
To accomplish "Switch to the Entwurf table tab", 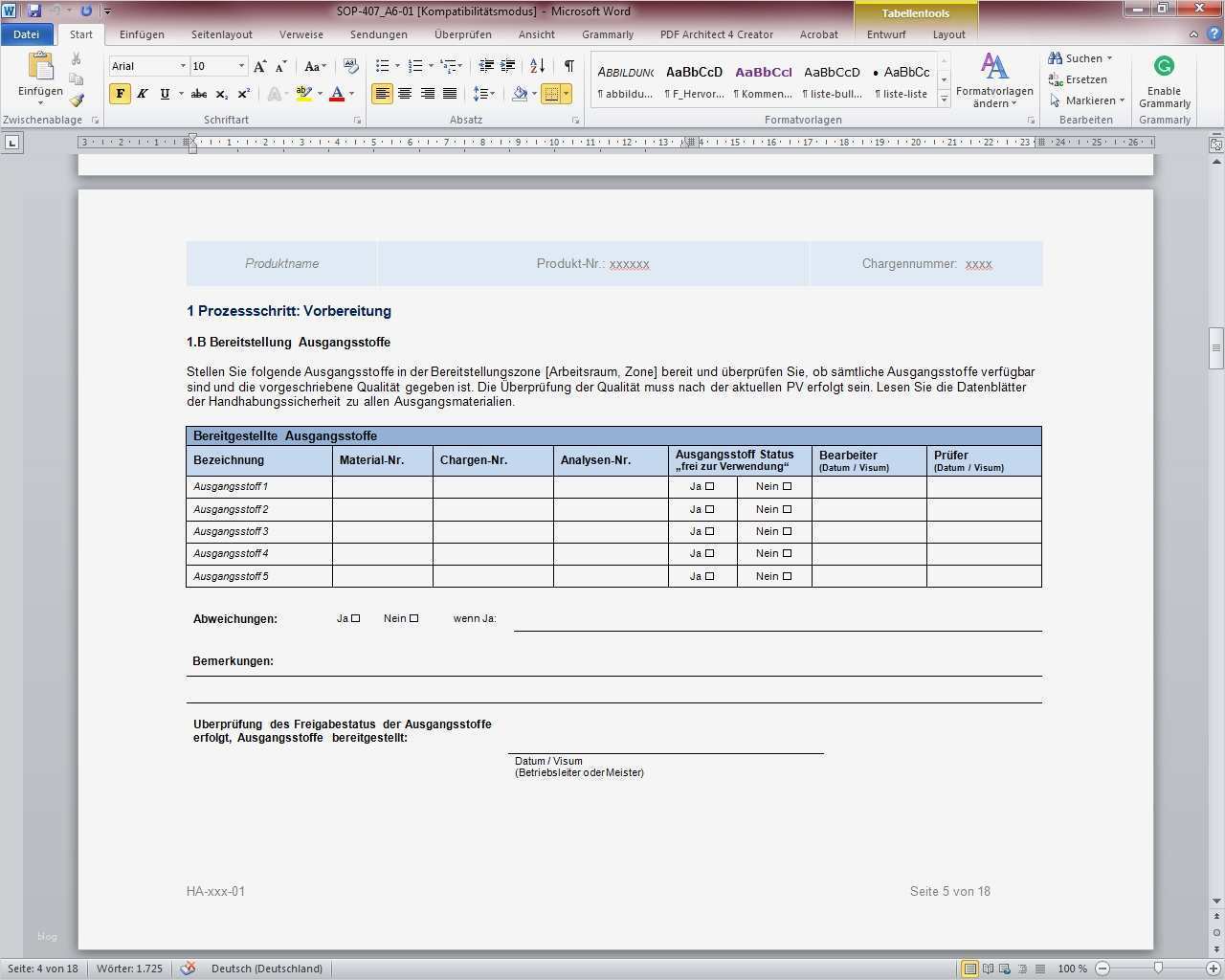I will (x=886, y=34).
